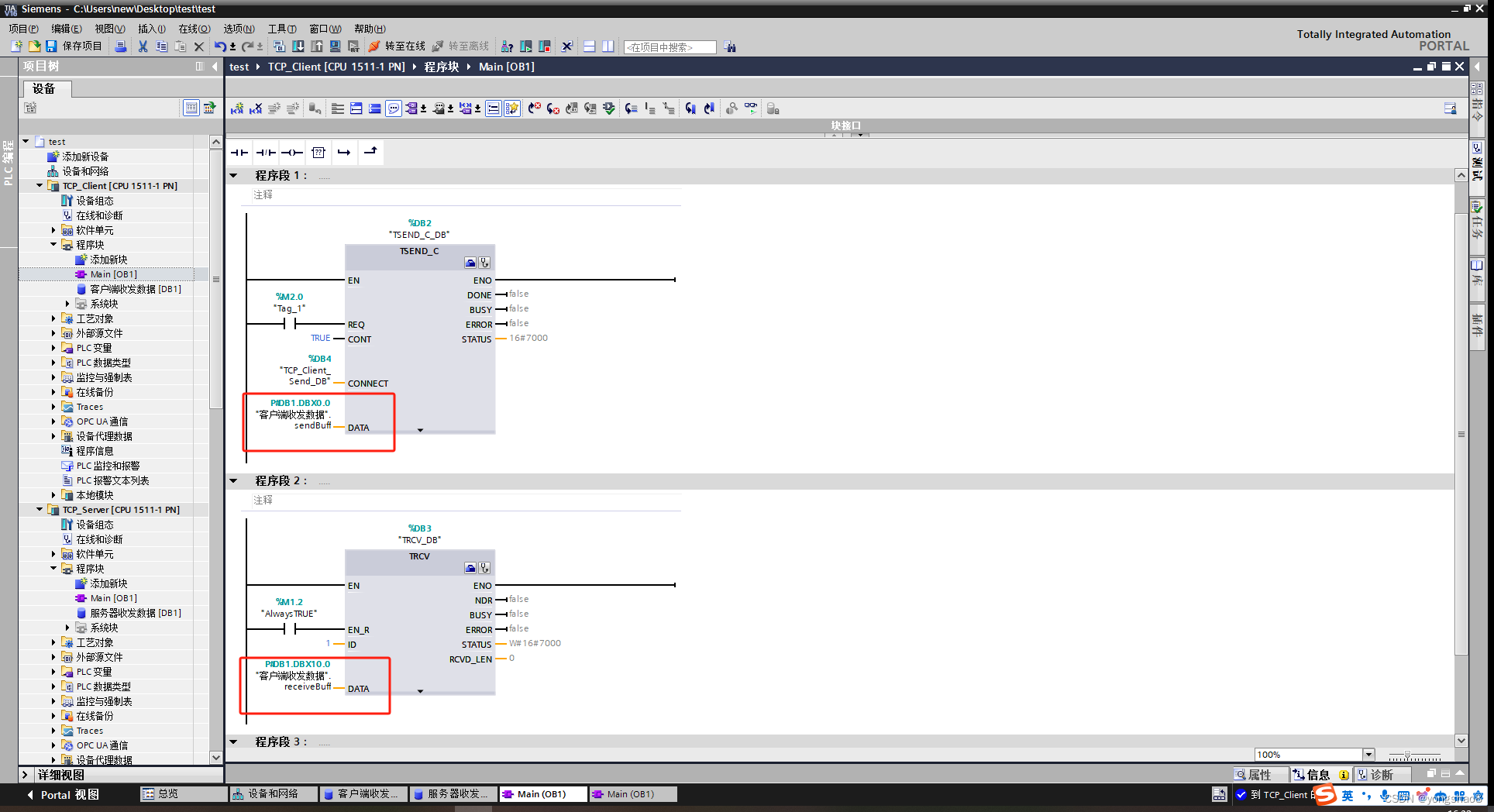Click the search-in-project binoculars icon
The width and height of the screenshot is (1494, 812).
pos(730,47)
